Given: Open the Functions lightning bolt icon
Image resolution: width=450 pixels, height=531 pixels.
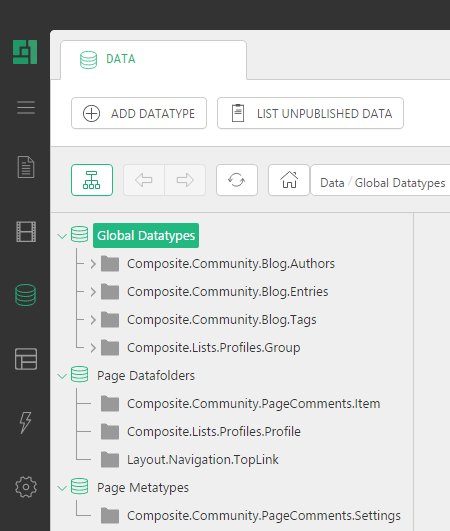Looking at the screenshot, I should pos(25,423).
